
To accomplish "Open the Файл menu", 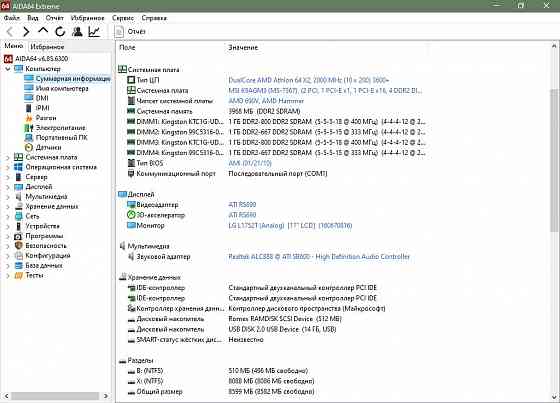I will point(12,18).
